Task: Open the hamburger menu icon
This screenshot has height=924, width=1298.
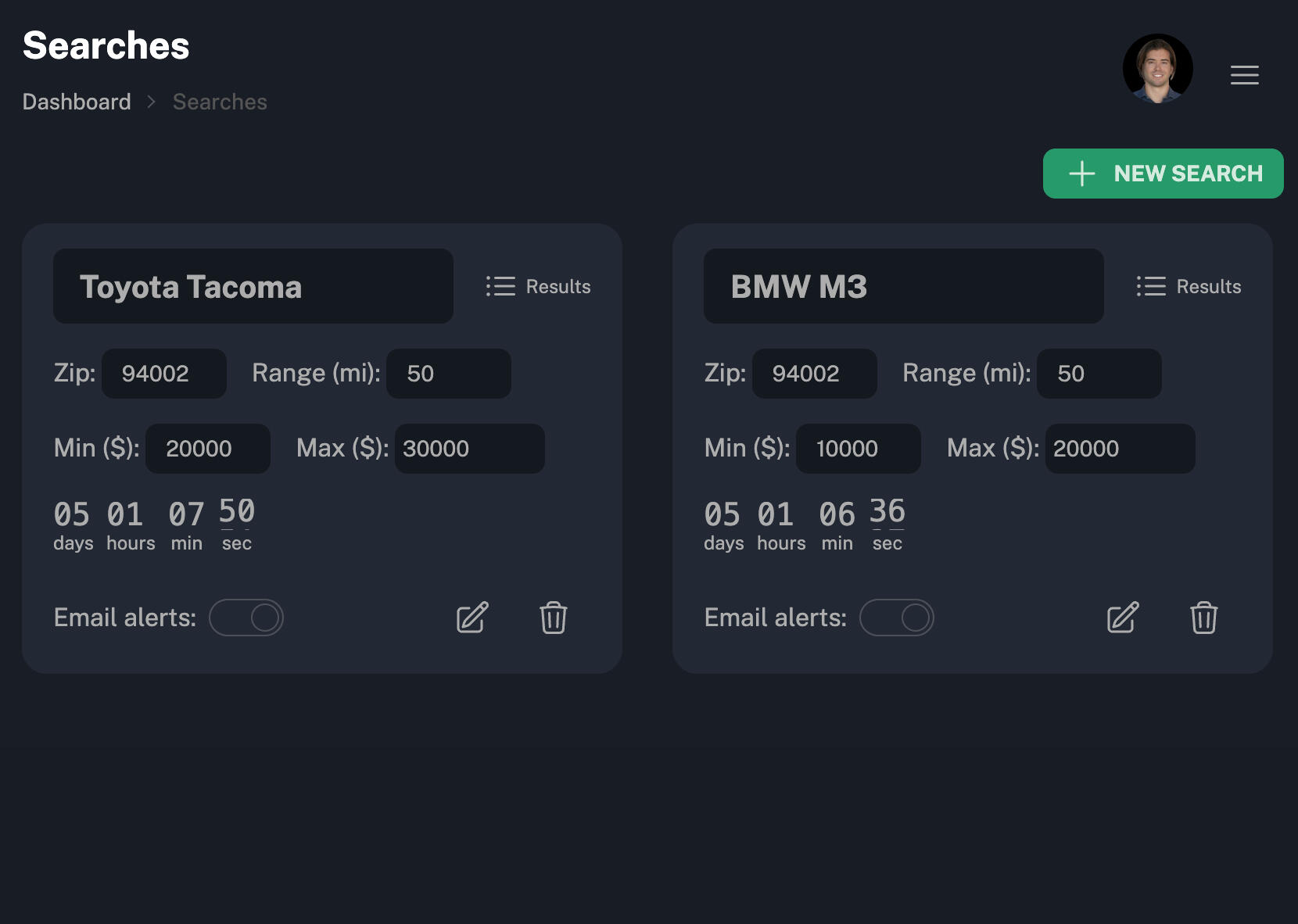Action: 1244,75
